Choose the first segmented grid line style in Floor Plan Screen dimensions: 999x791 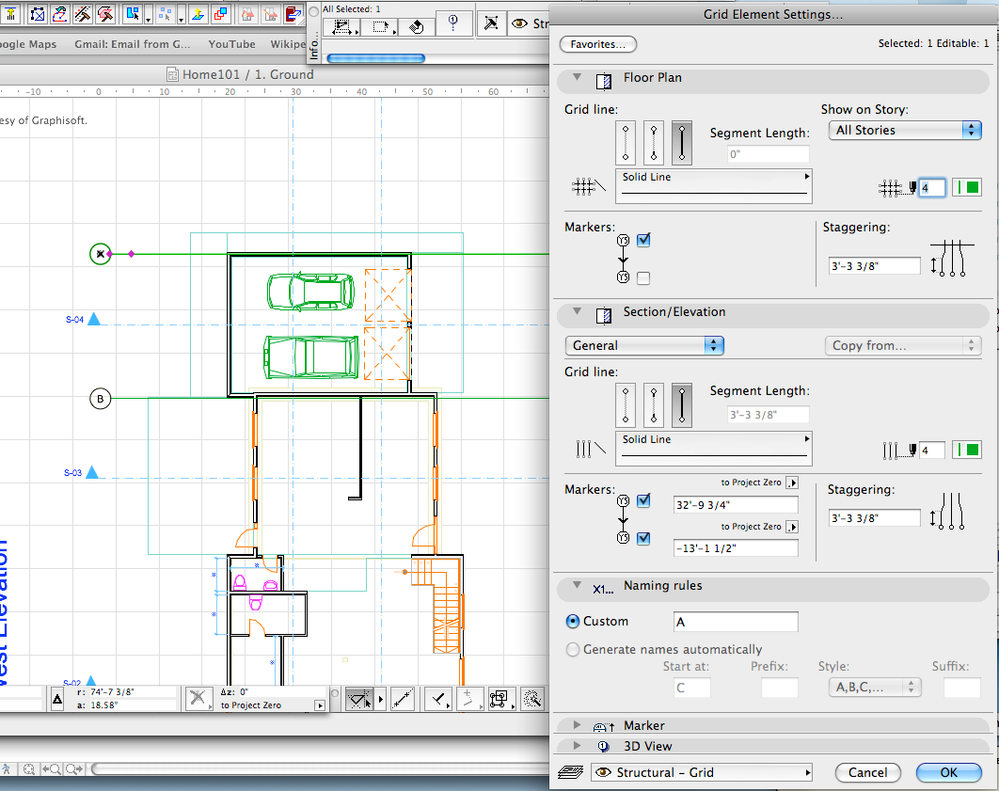coord(627,143)
